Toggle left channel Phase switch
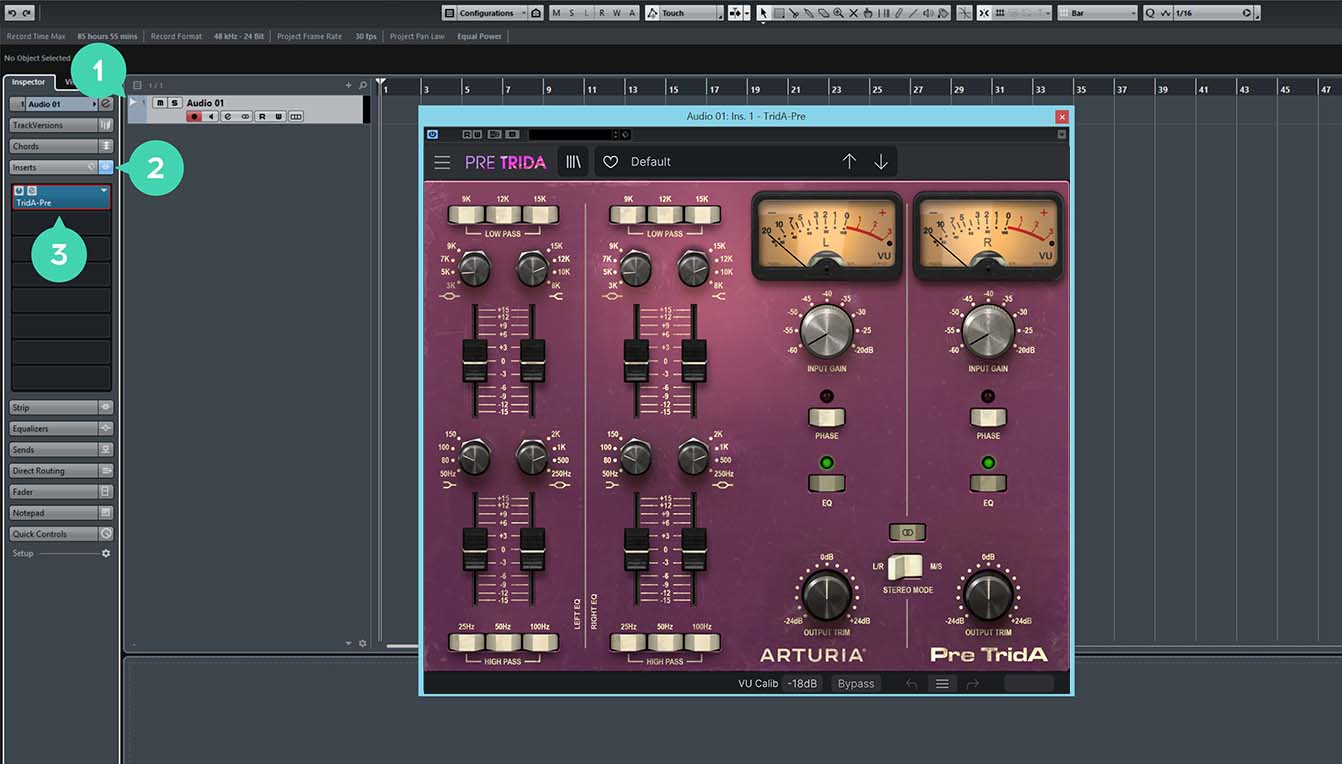This screenshot has width=1342, height=764. pos(827,417)
